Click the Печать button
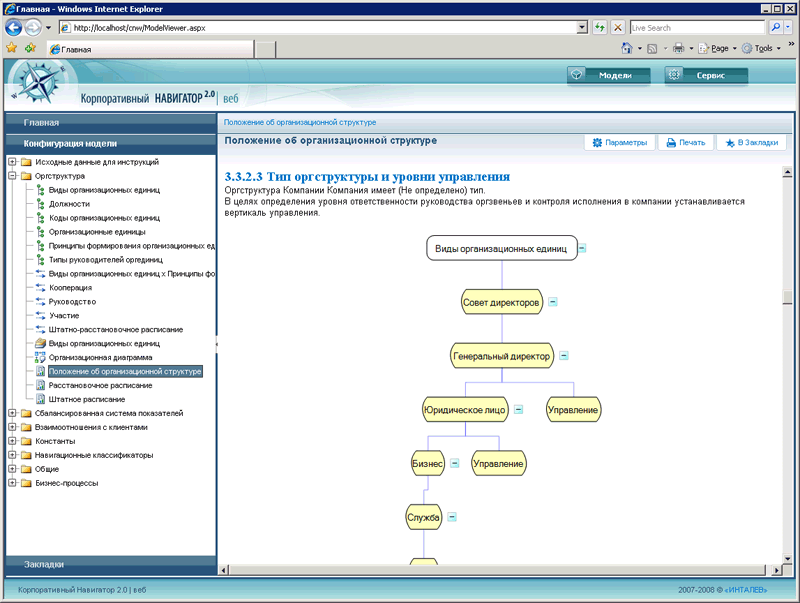The image size is (800, 603). (x=686, y=143)
